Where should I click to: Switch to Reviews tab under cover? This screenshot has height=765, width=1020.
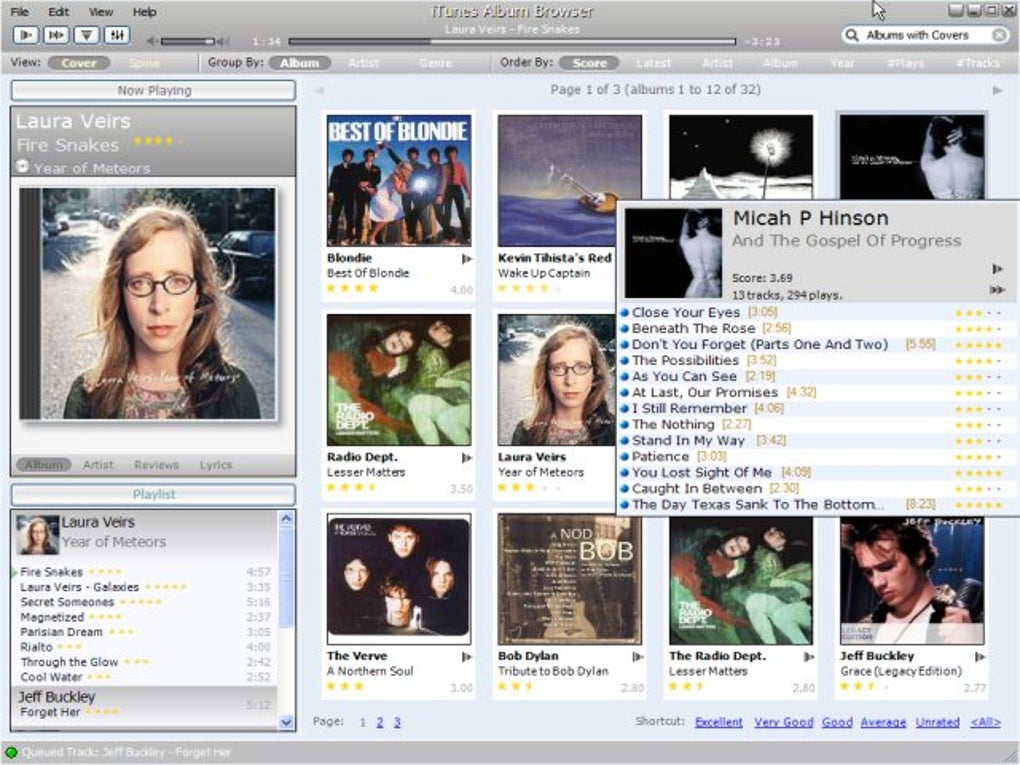[x=156, y=464]
